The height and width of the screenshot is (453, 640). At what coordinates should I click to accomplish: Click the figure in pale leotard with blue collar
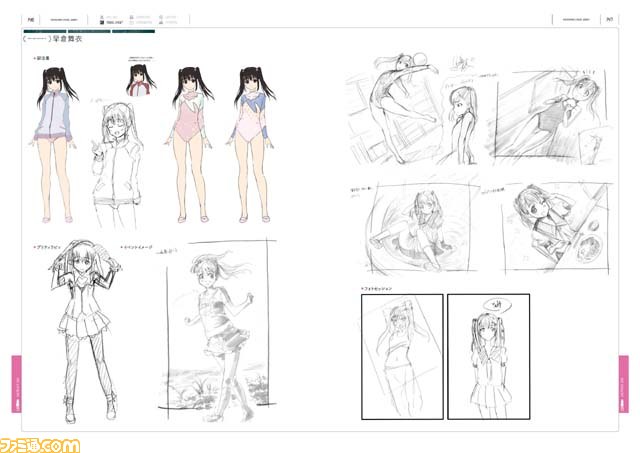[252, 145]
